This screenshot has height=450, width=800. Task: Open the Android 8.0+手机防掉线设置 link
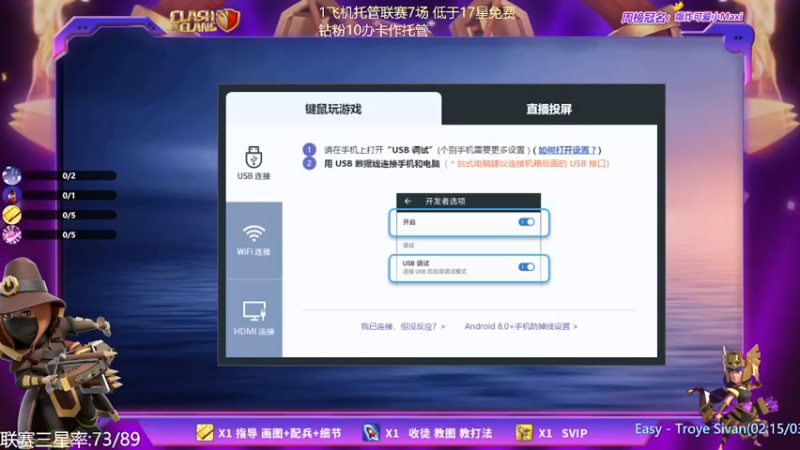(x=520, y=326)
